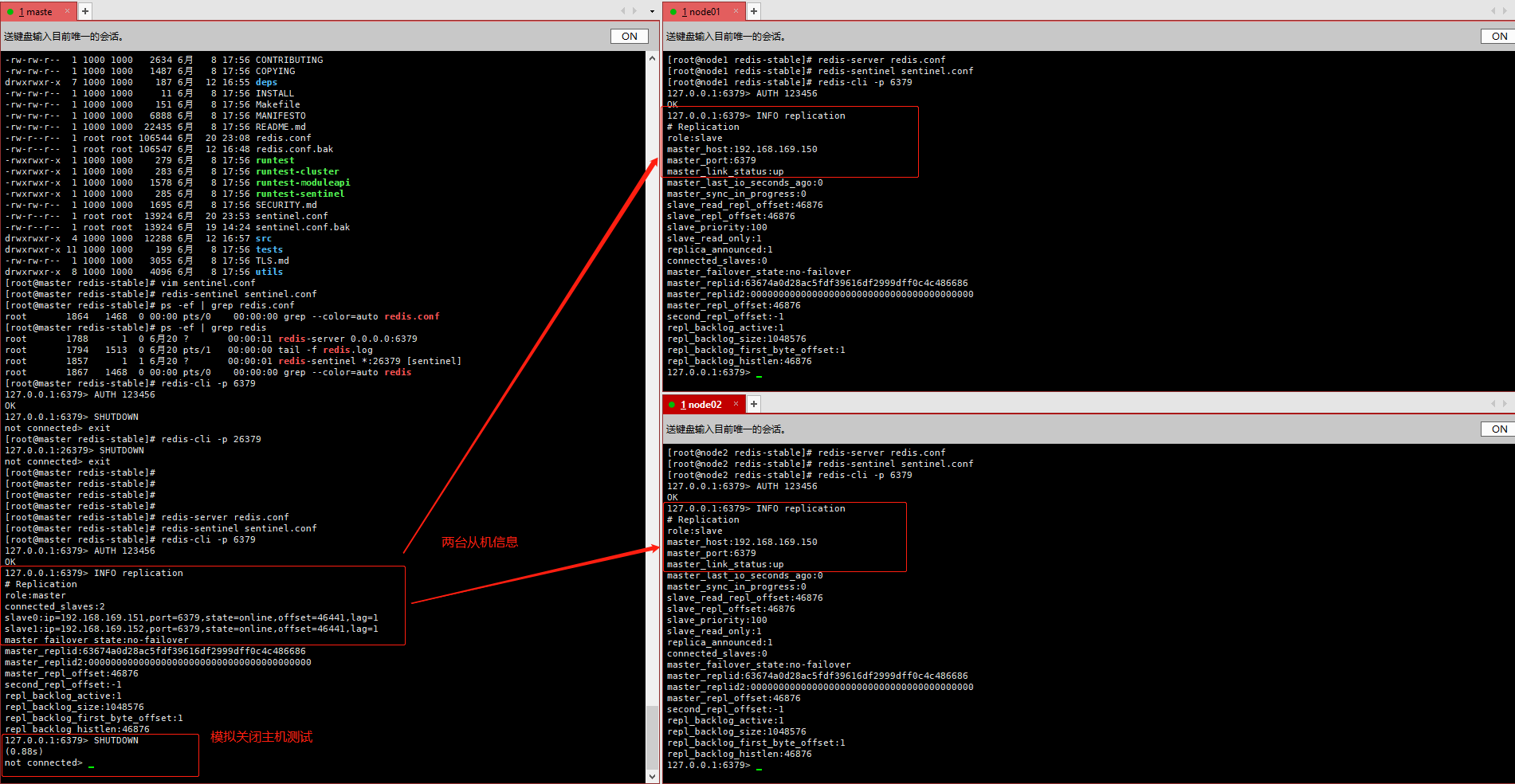The height and width of the screenshot is (784, 1515).
Task: Click 'SECURITY.md' file name in listing
Action: tap(286, 206)
